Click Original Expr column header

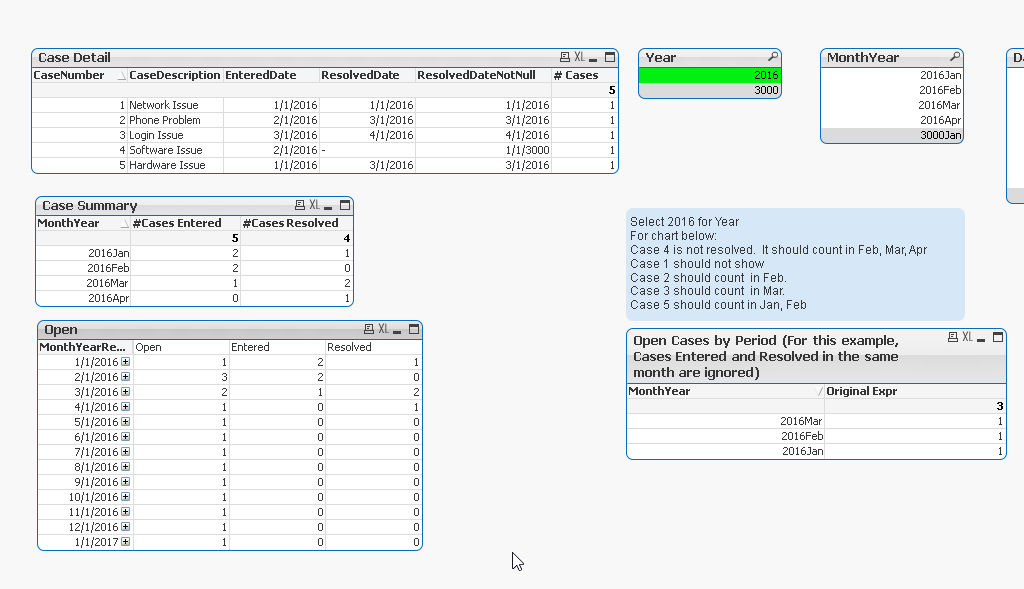[914, 391]
